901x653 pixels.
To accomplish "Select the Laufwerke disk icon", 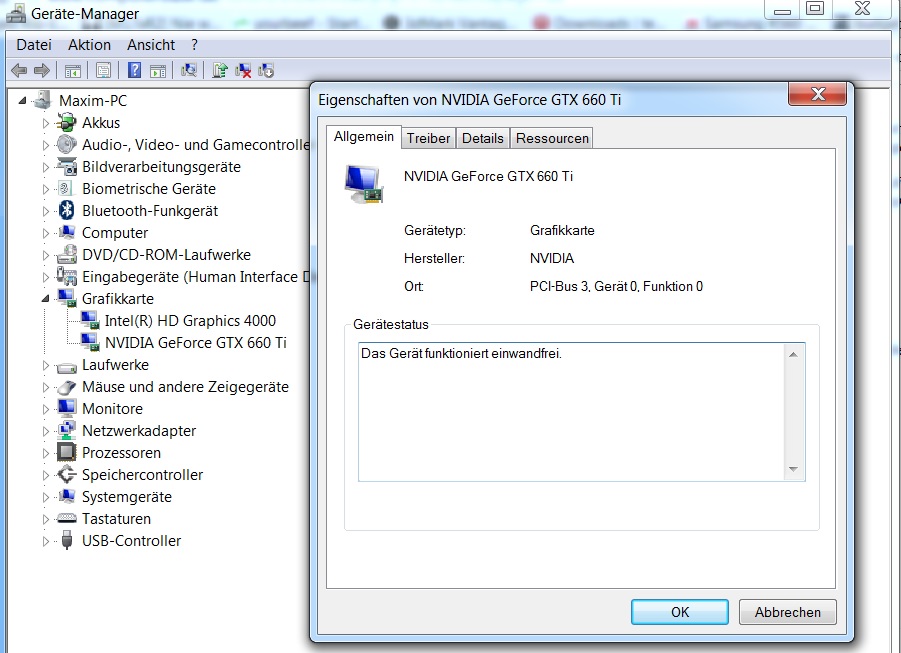I will coord(67,366).
